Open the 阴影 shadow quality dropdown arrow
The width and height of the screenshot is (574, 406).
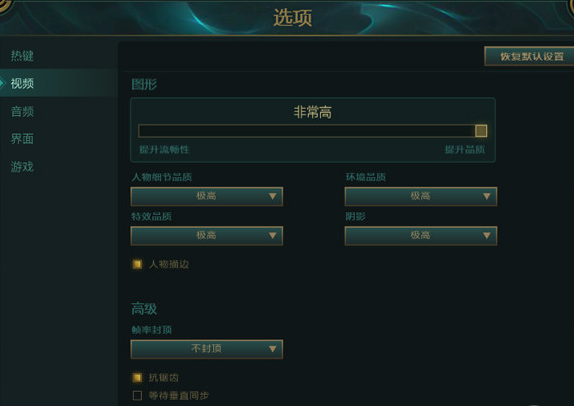point(486,235)
